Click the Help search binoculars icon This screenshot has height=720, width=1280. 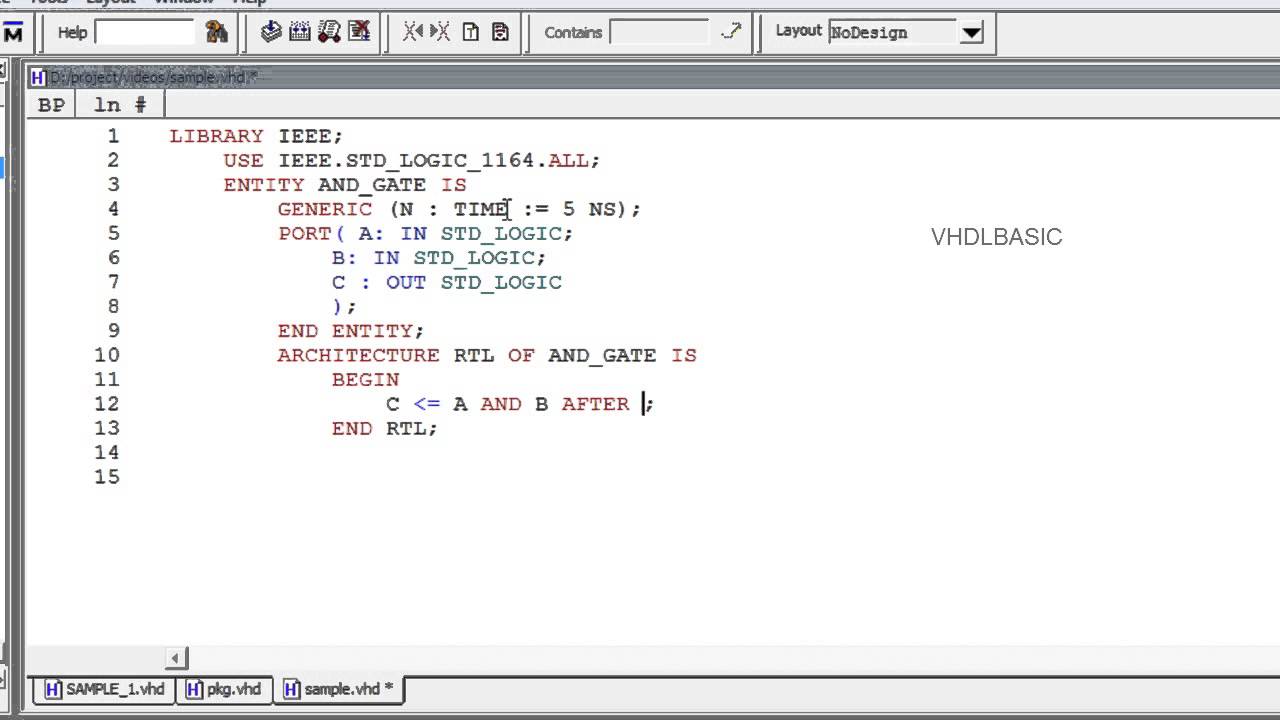(x=216, y=32)
